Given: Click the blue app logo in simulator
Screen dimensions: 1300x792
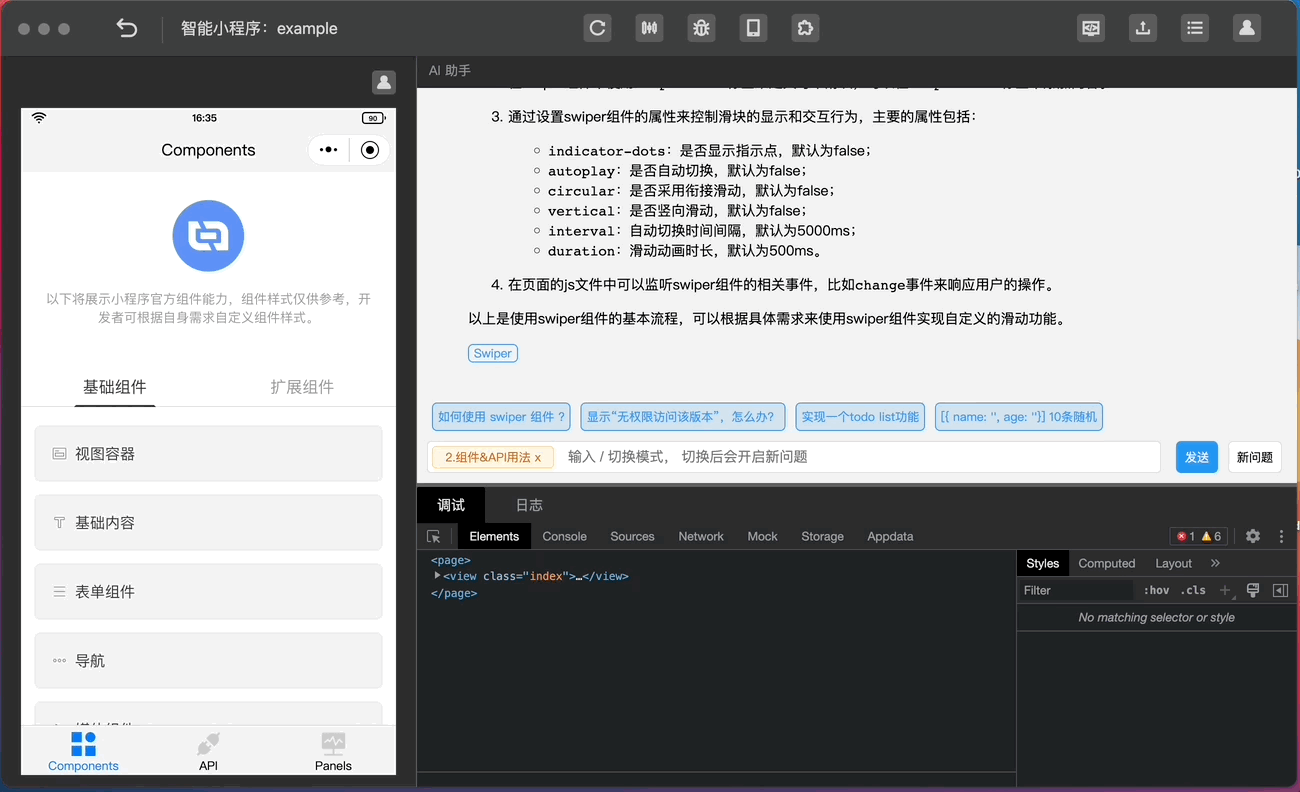Looking at the screenshot, I should 208,236.
